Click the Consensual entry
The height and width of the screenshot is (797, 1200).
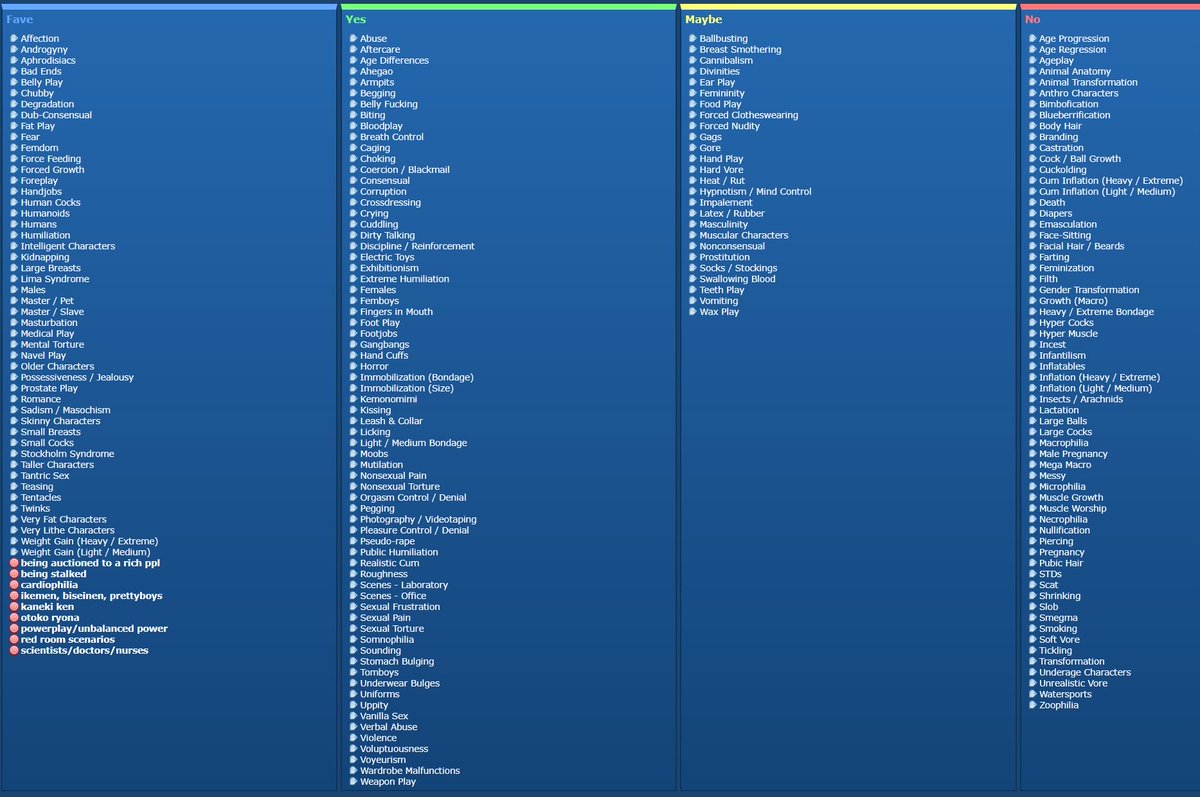[385, 181]
